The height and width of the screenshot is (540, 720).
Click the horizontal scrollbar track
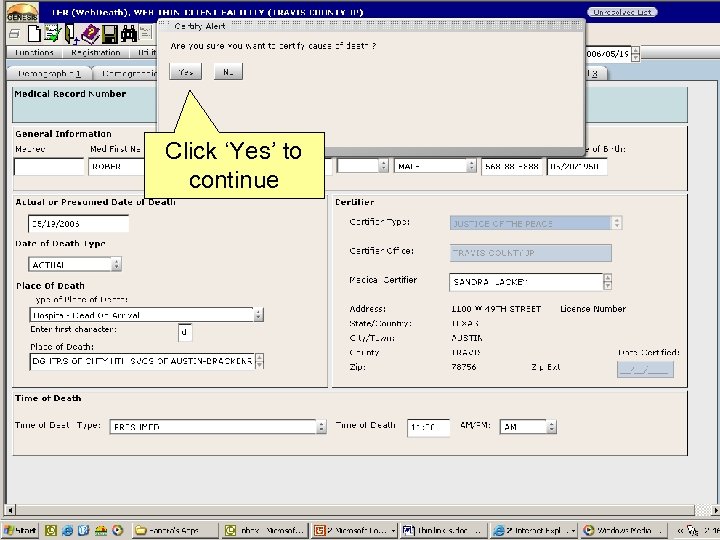[355, 510]
